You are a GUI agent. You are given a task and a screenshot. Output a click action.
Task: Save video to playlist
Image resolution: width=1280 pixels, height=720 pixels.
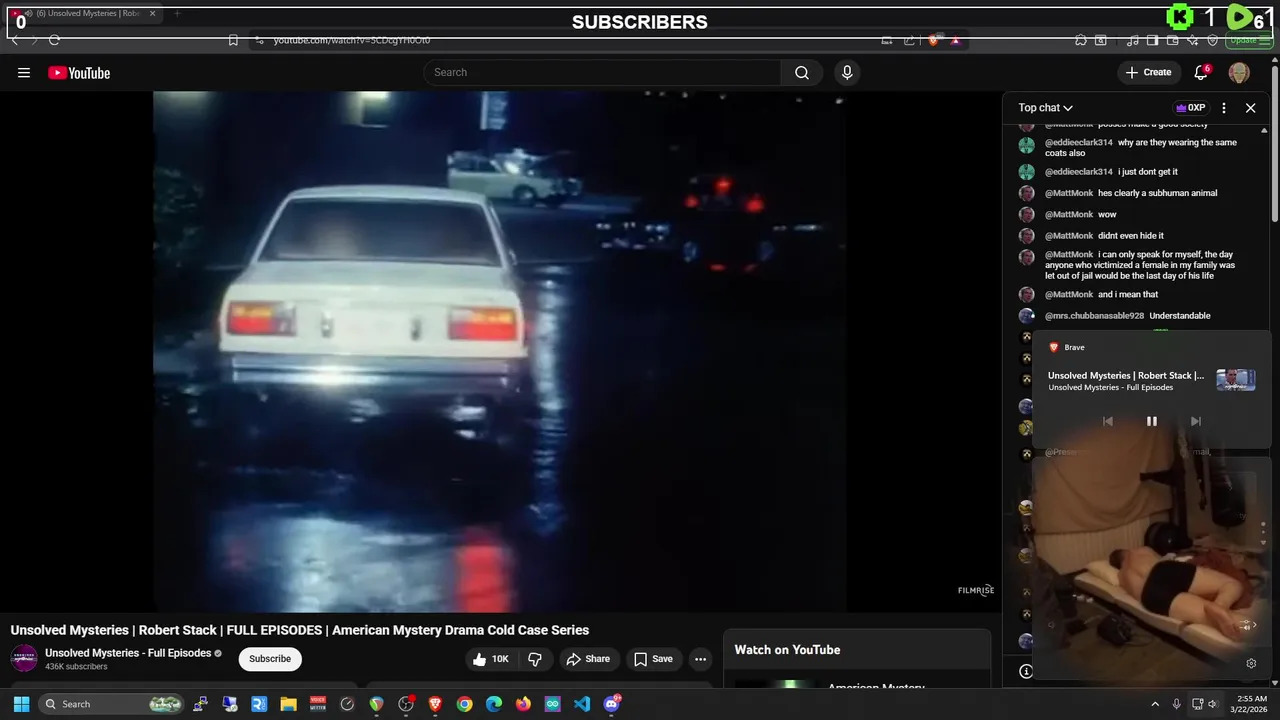point(653,659)
